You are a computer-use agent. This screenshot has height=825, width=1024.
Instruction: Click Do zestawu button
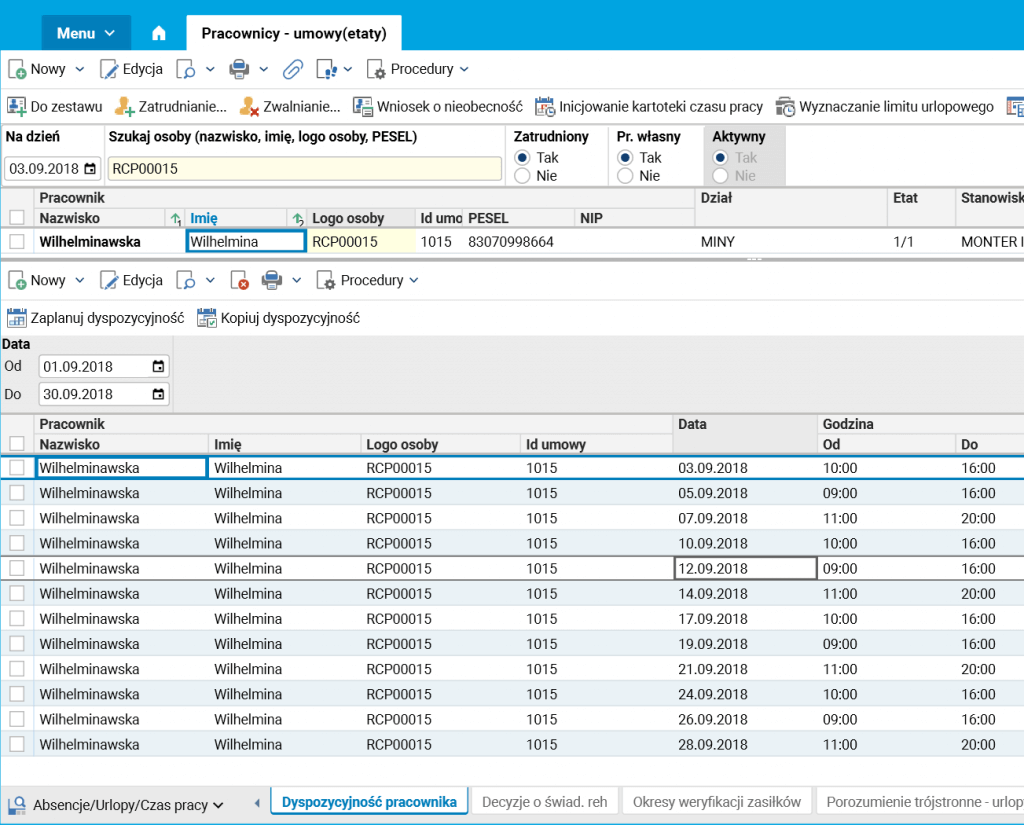point(55,106)
